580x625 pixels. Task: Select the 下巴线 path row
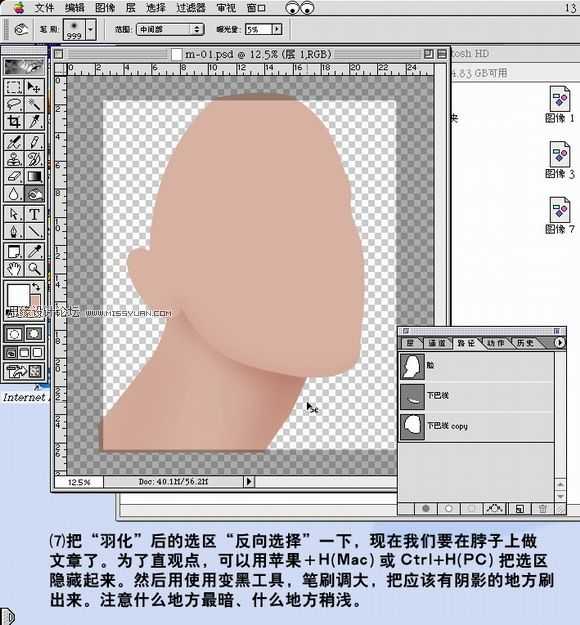(x=477, y=396)
